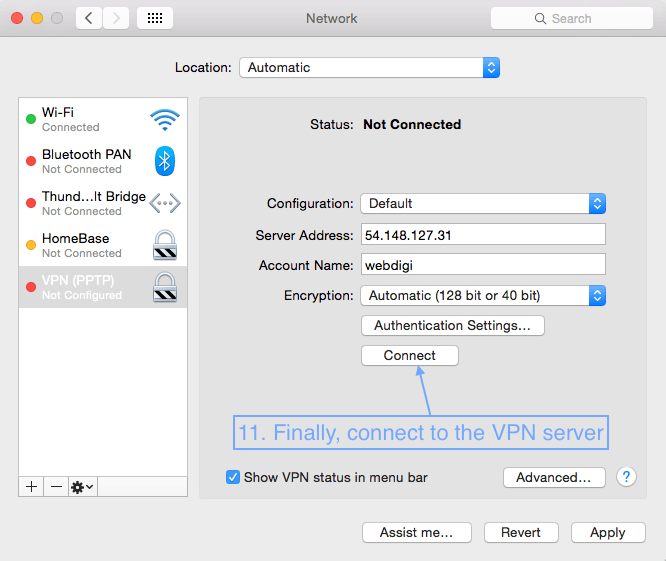Click the Wi-Fi signal icon
The width and height of the screenshot is (666, 561).
pos(165,120)
